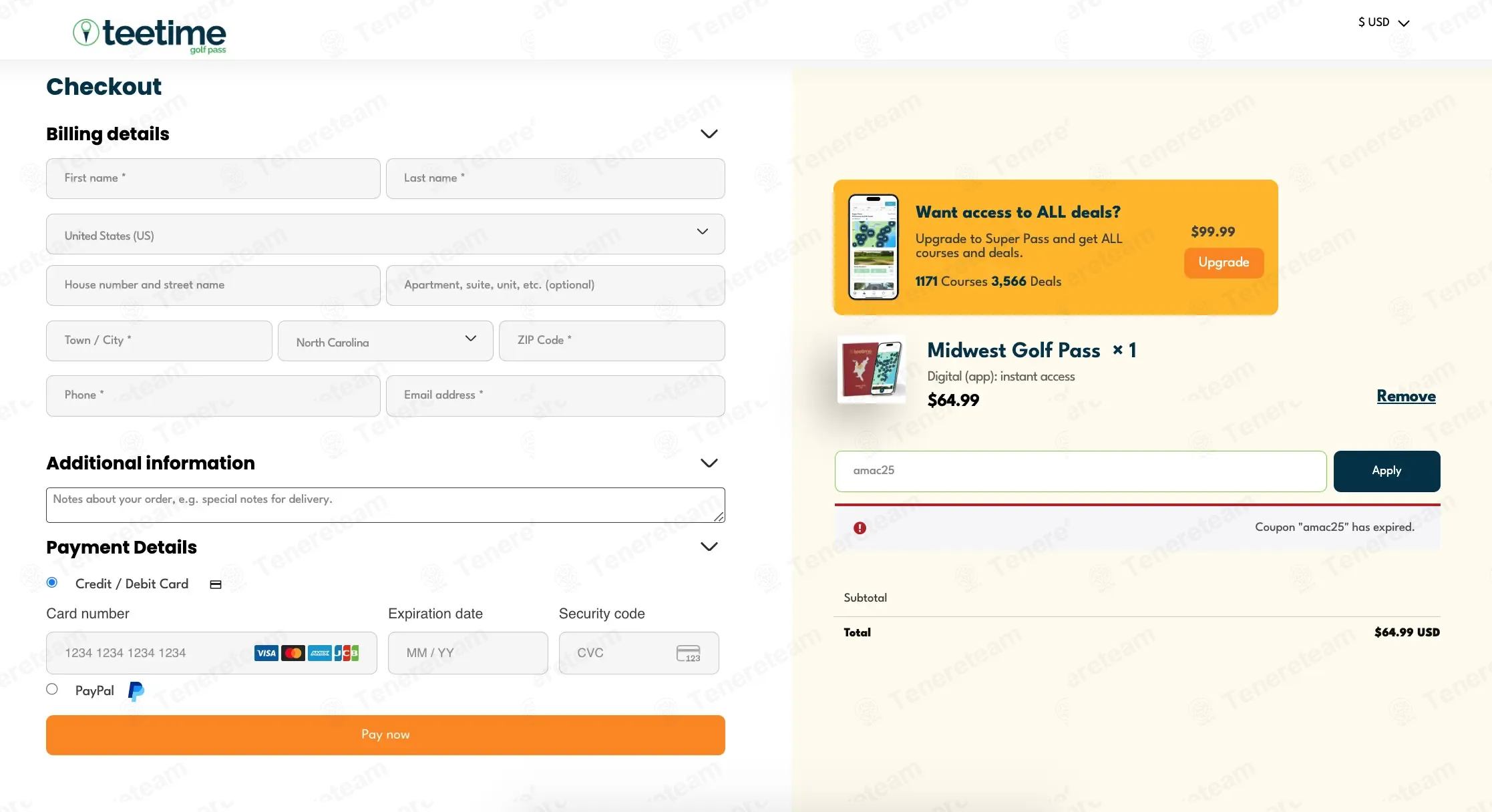Screen dimensions: 1492x812
Task: Click the Mastercard icon
Action: [293, 653]
